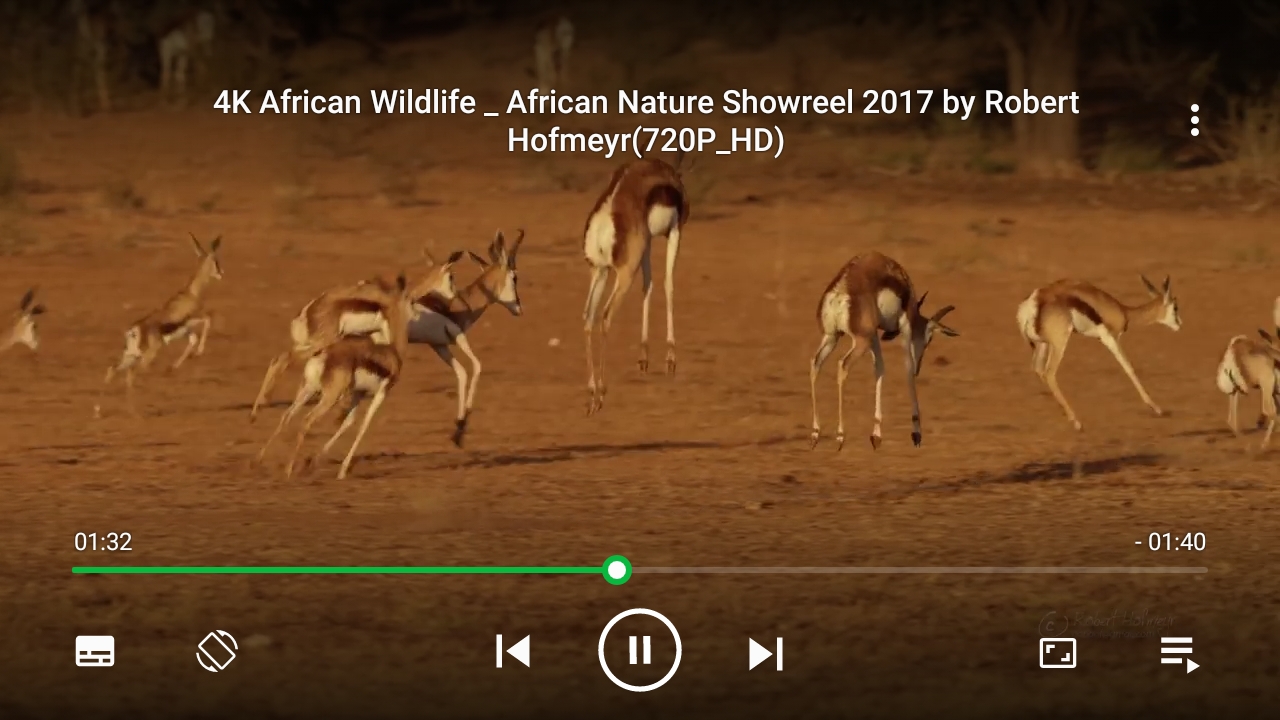Tap the 01:32 elapsed time label
The width and height of the screenshot is (1280, 720).
103,542
